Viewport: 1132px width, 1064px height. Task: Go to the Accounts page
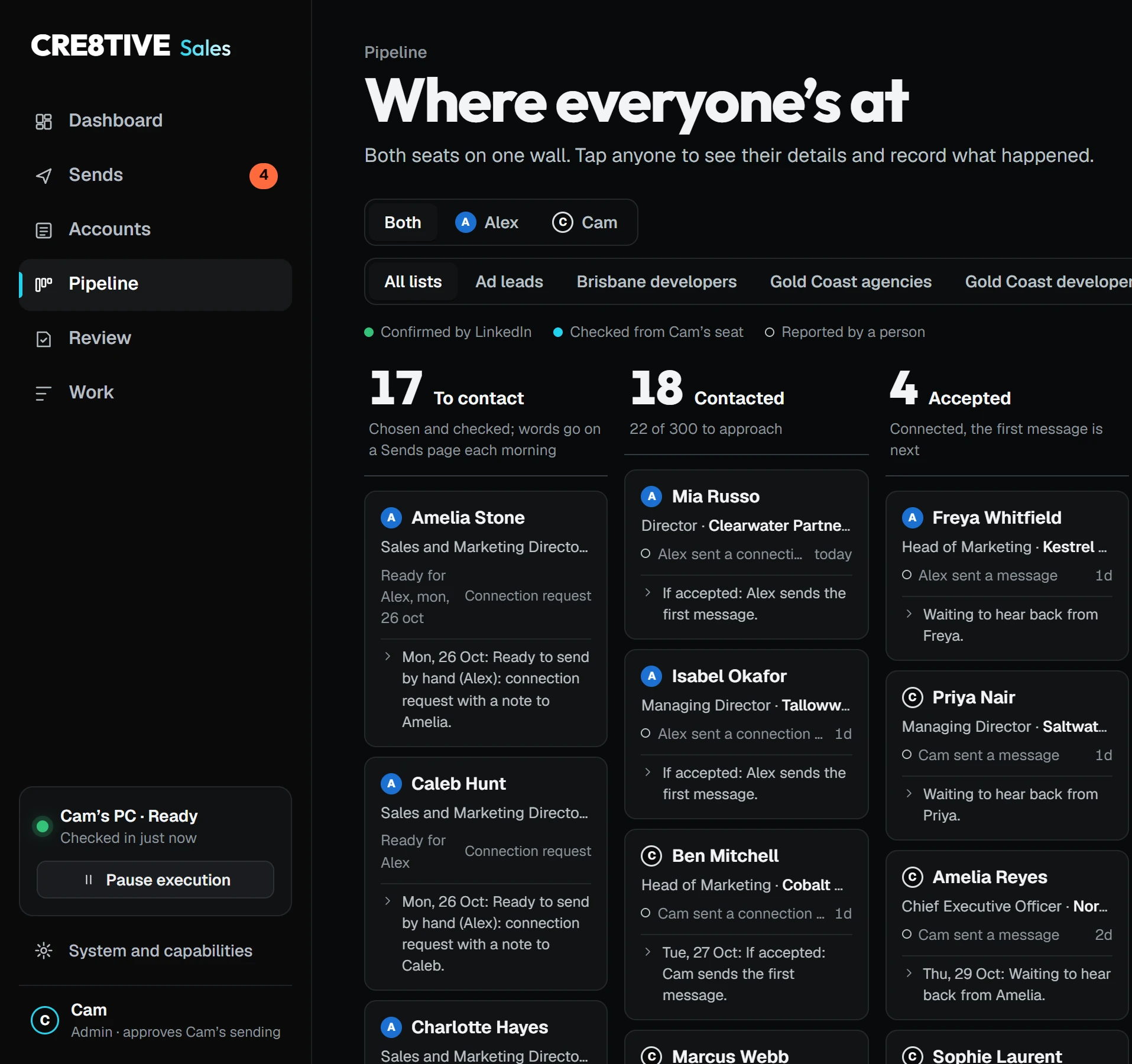tap(155, 230)
